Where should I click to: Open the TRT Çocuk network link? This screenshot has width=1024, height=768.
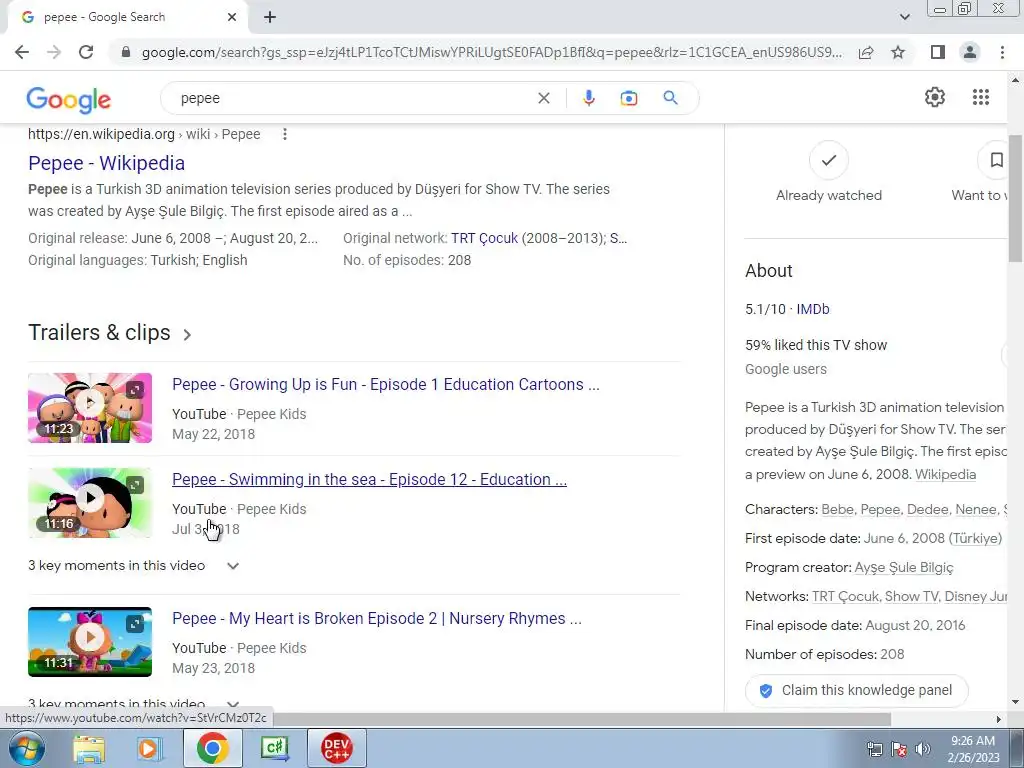pyautogui.click(x=484, y=238)
